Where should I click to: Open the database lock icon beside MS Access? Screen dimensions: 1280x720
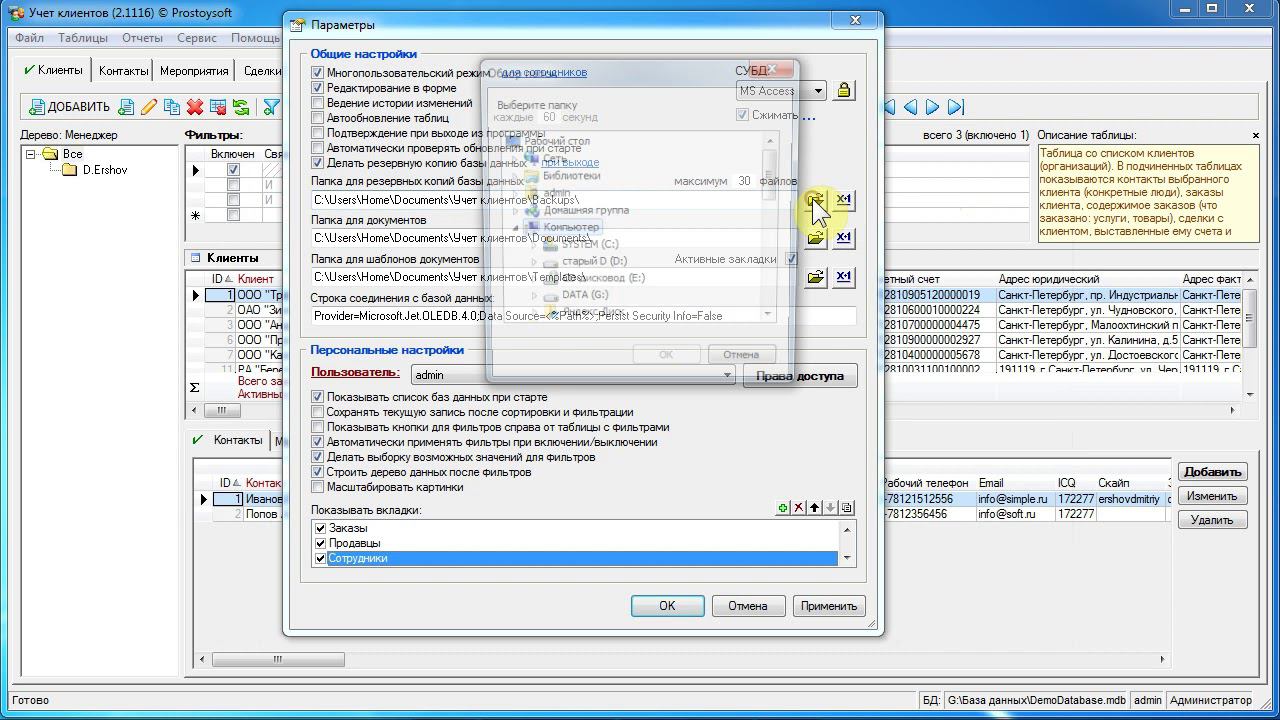(844, 91)
